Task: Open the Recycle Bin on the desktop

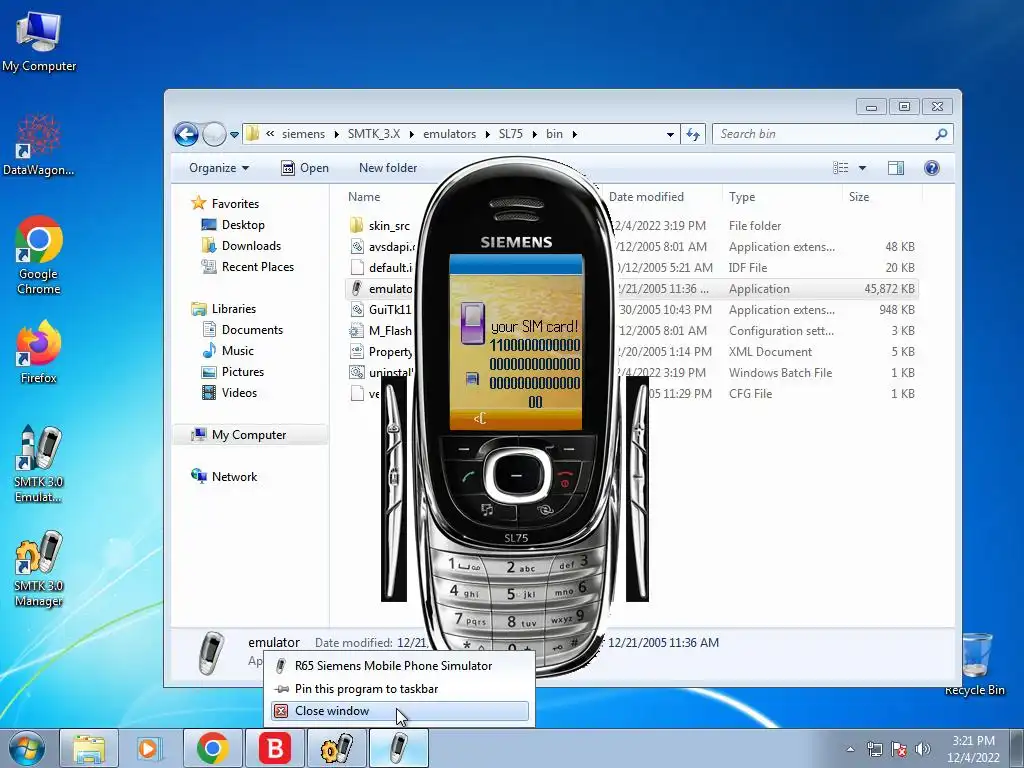Action: click(975, 664)
